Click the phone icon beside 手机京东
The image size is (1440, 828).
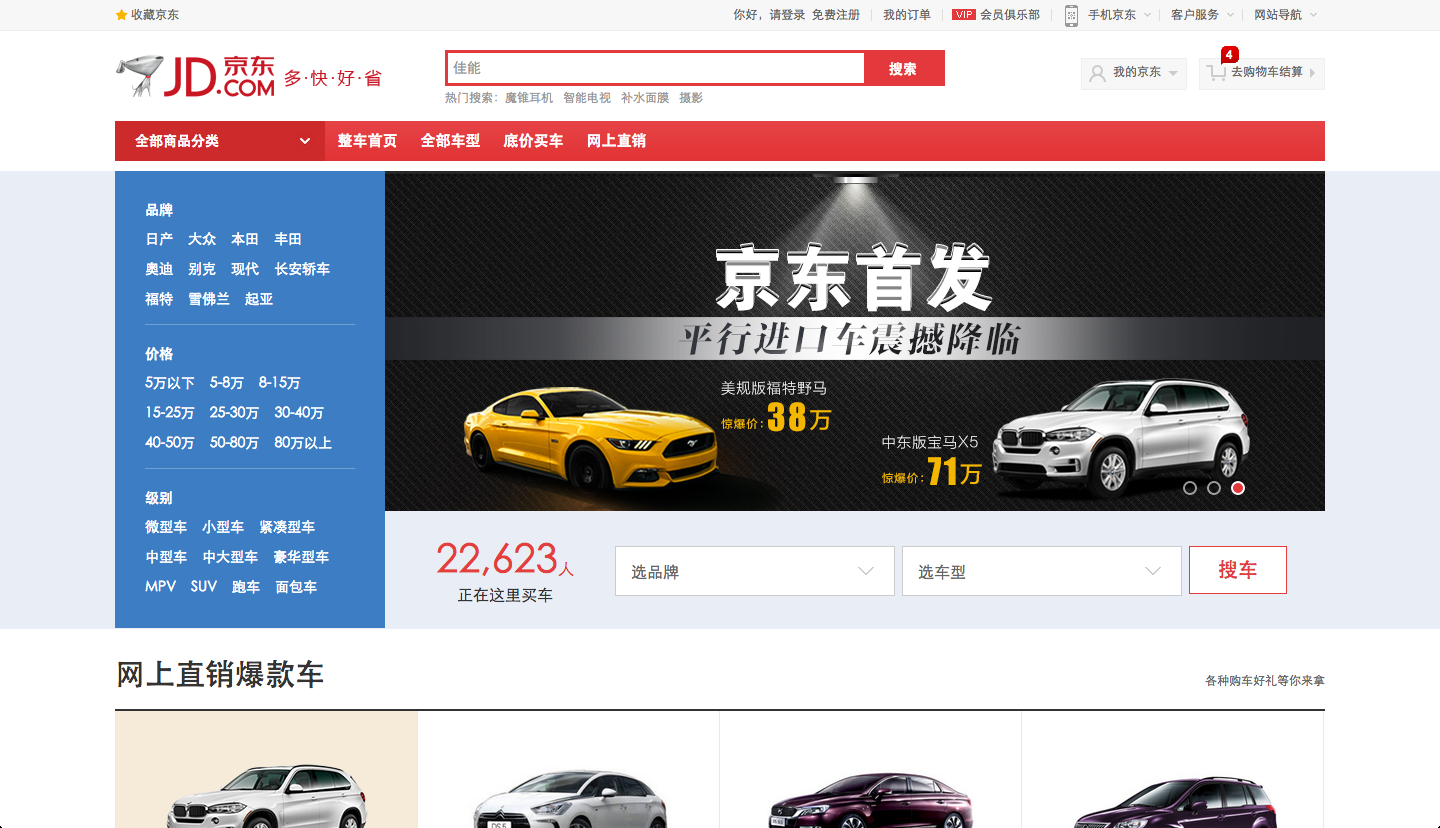click(x=1071, y=15)
